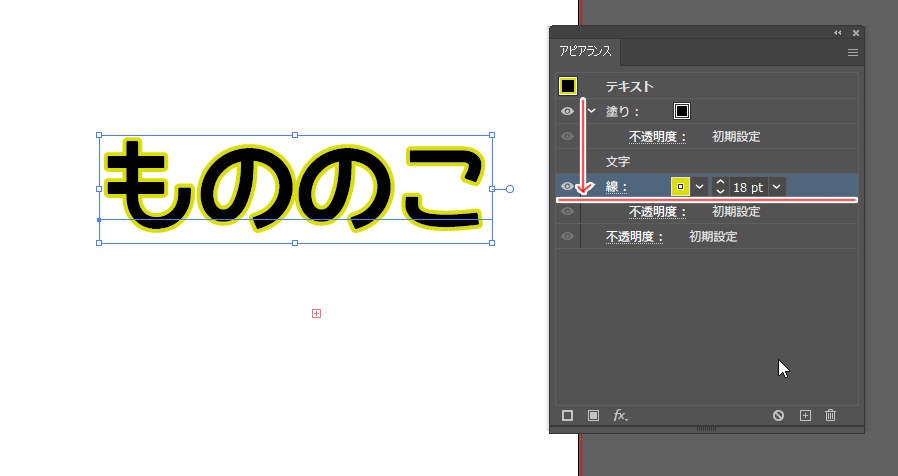The height and width of the screenshot is (476, 898).
Task: Collapse the 塗り fill row chevron
Action: [591, 111]
